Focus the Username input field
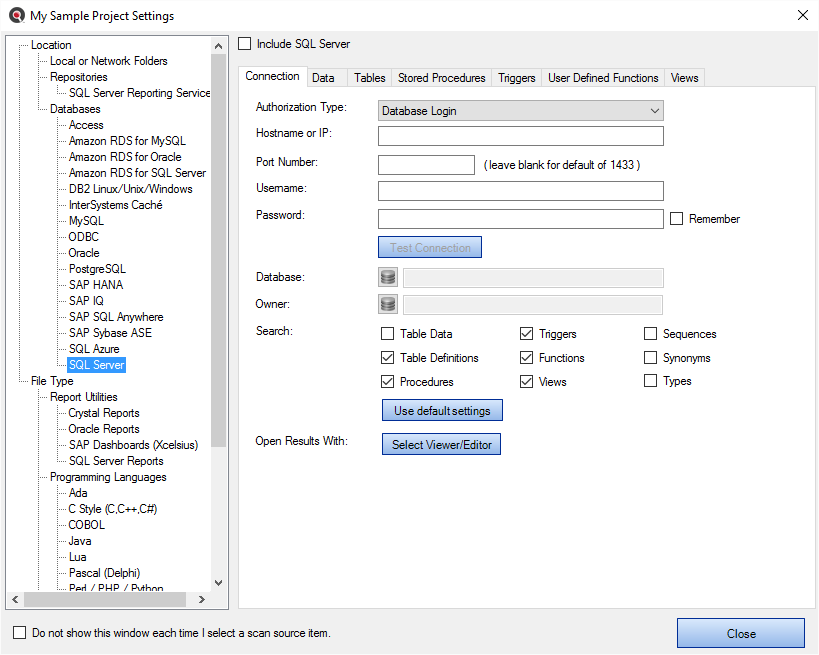Screen dimensions: 819x655 [521, 191]
